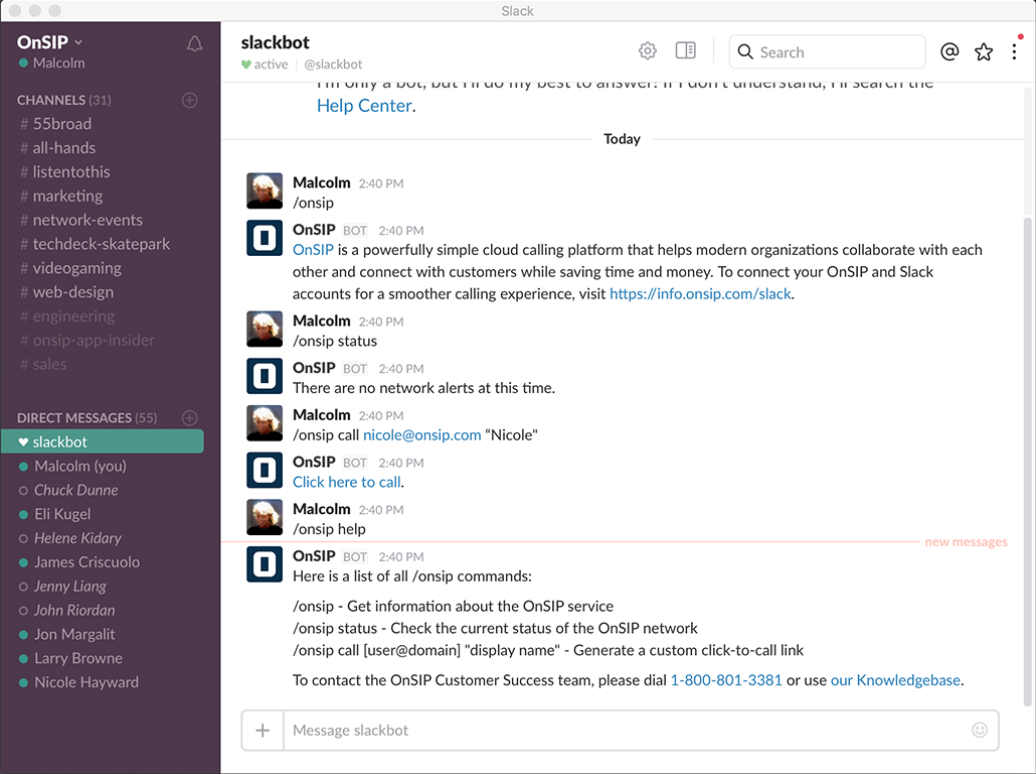Open Jon Margalit direct message

click(x=74, y=635)
